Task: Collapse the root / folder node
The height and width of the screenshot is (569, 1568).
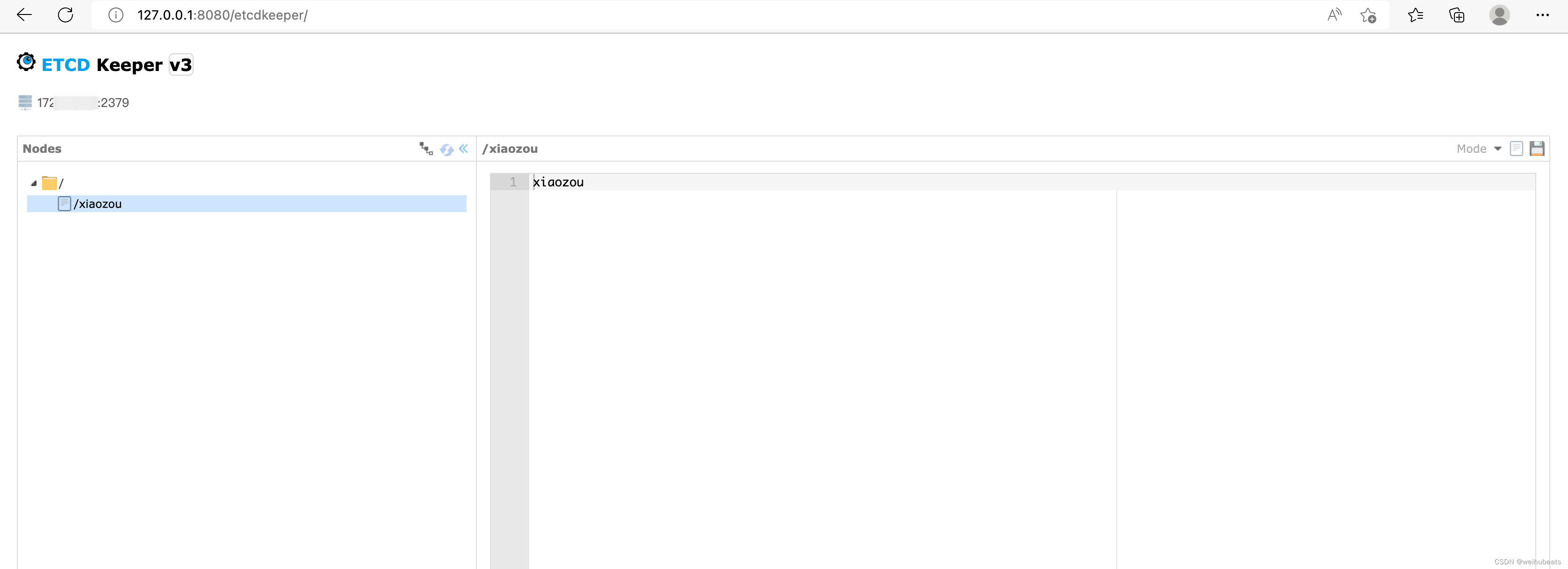Action: point(34,183)
